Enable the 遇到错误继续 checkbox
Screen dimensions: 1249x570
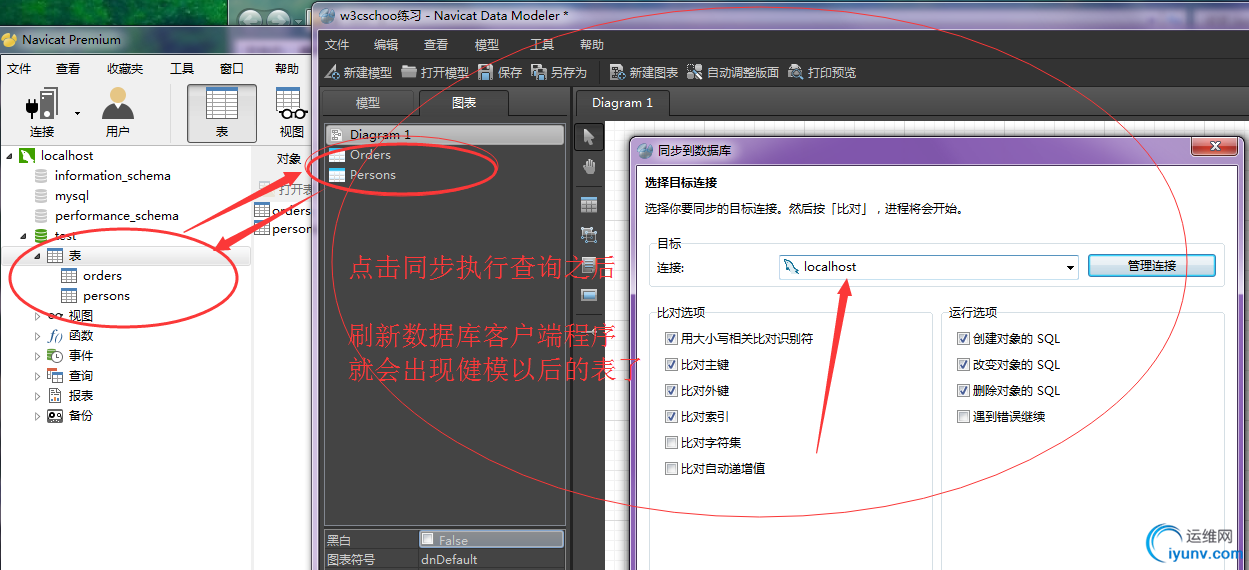(x=963, y=417)
